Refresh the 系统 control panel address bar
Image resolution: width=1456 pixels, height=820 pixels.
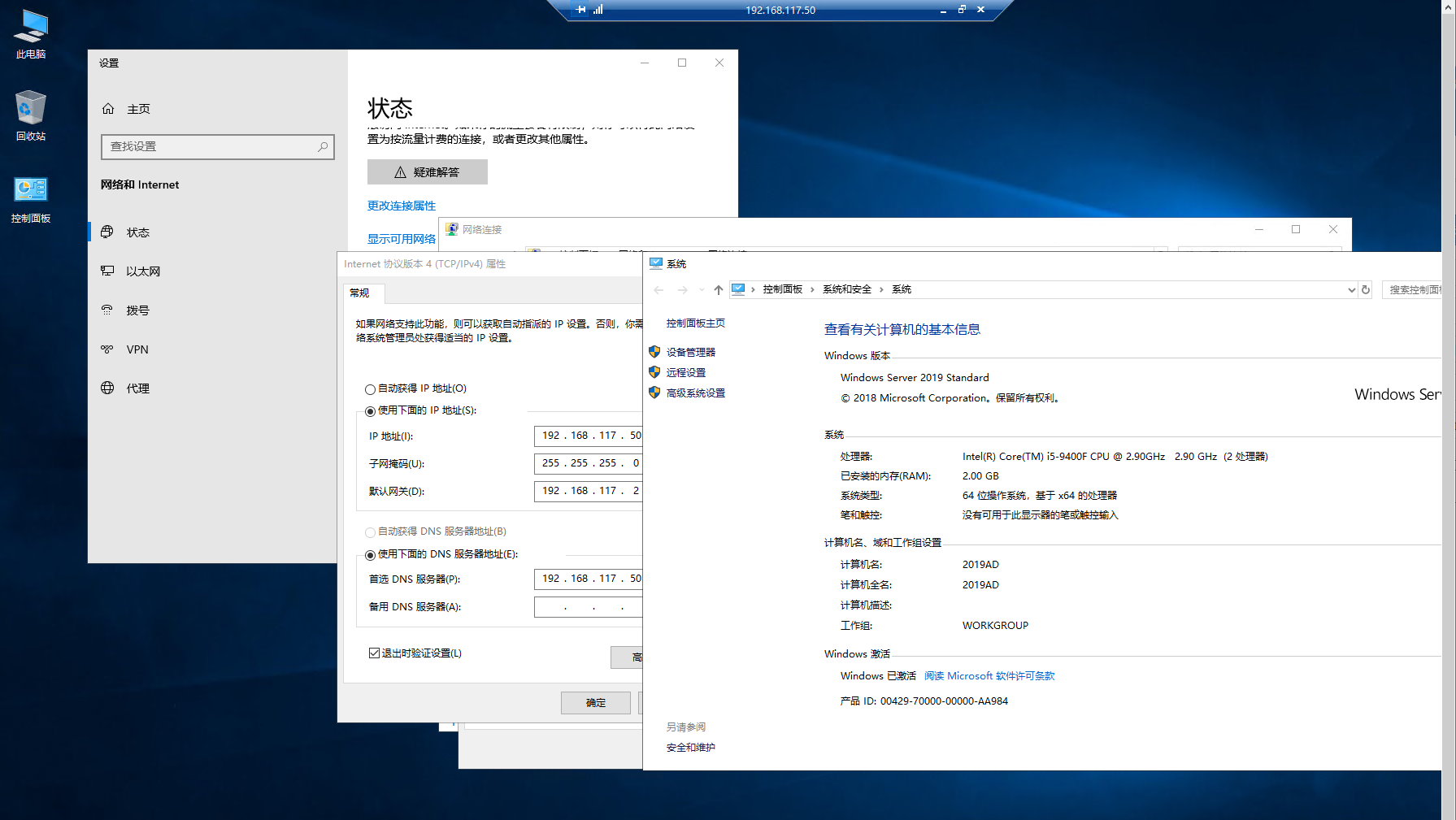pyautogui.click(x=1366, y=290)
